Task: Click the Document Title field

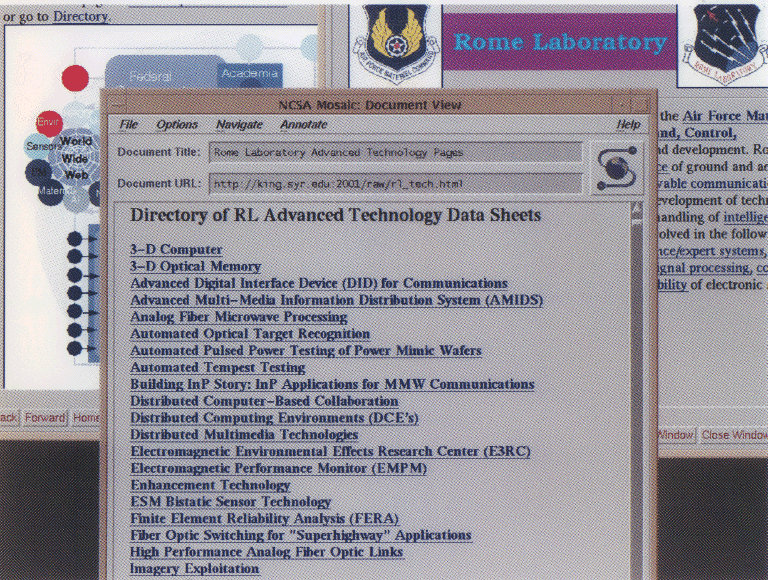Action: 395,152
